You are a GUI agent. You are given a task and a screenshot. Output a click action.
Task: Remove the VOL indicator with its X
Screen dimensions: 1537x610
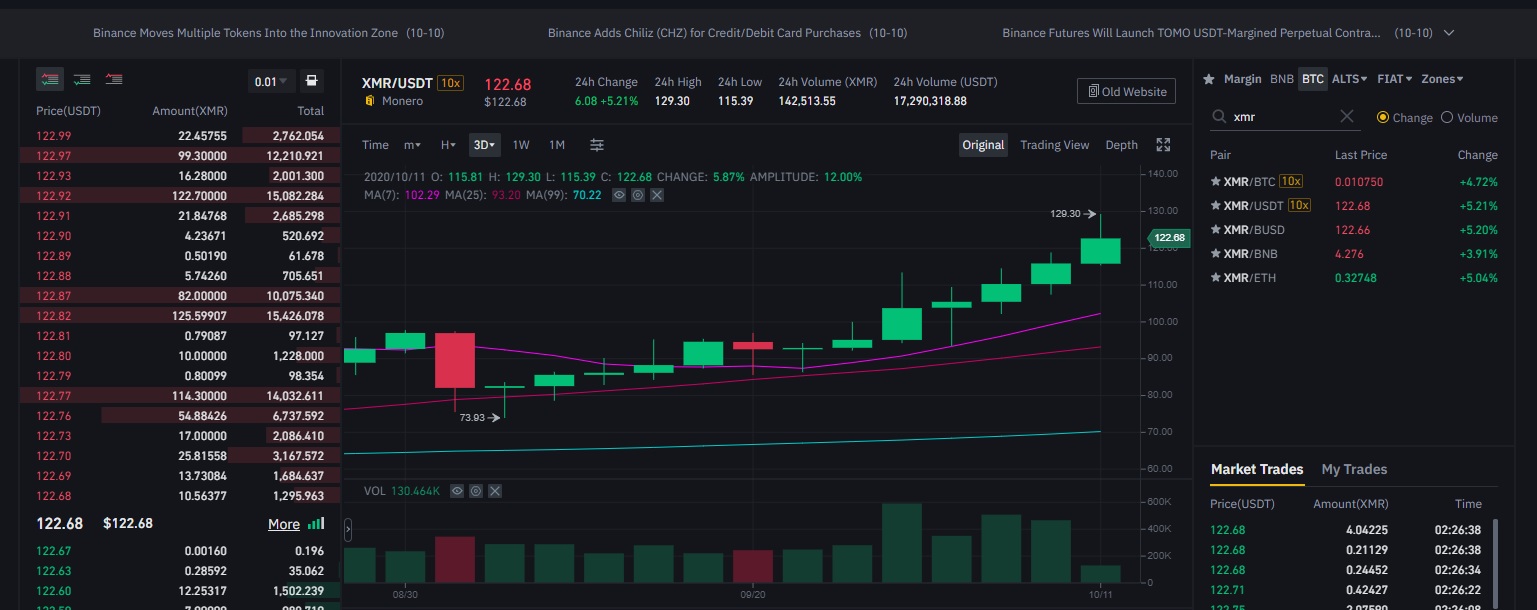[495, 491]
